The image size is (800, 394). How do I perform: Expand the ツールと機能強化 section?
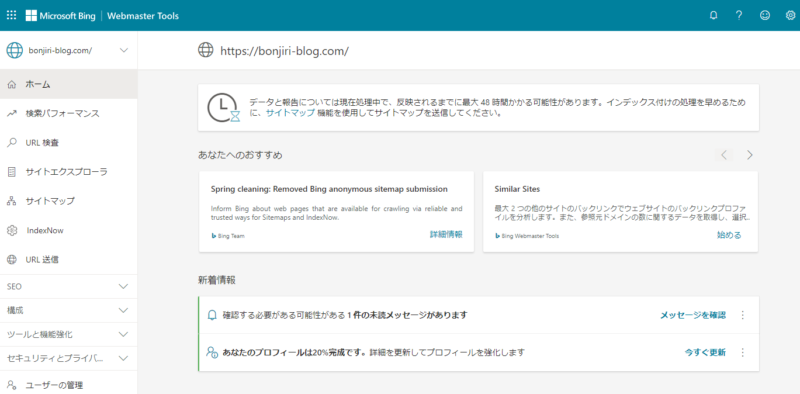[x=68, y=334]
